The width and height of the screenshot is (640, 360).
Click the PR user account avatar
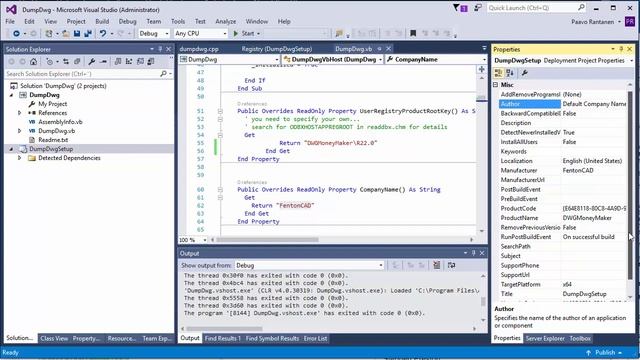tap(630, 21)
